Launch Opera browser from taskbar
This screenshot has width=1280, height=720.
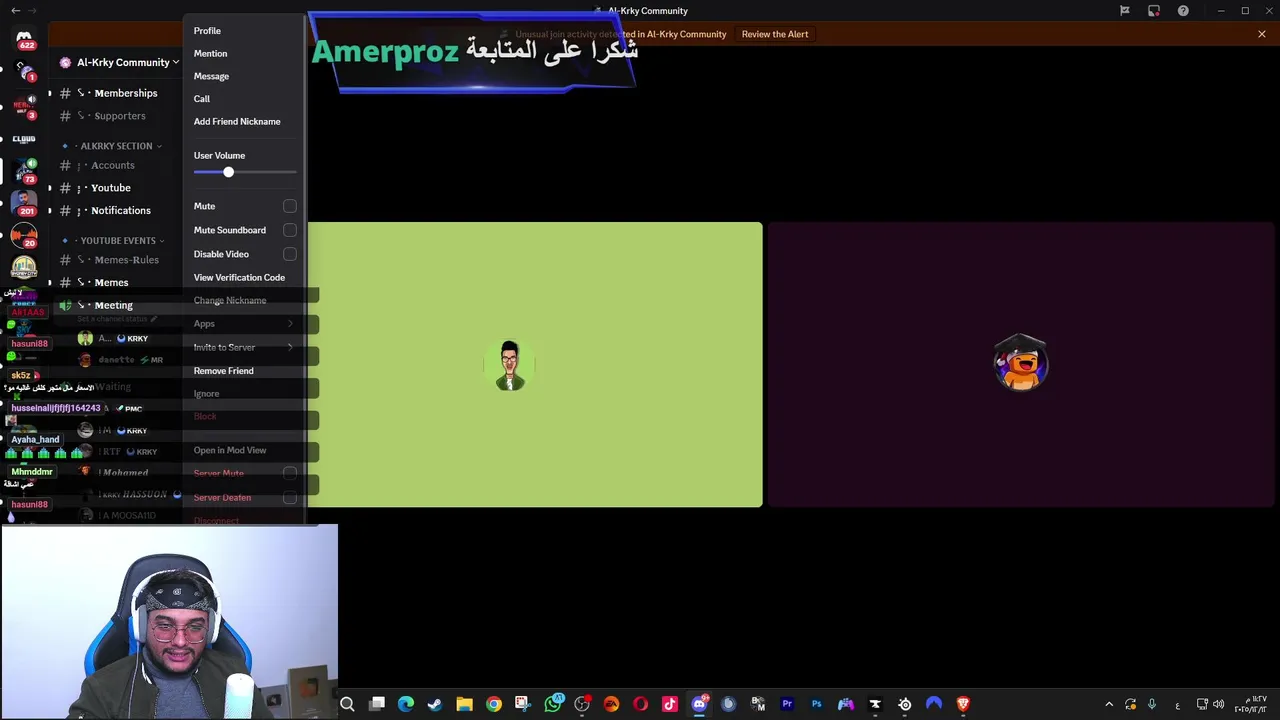click(x=640, y=704)
